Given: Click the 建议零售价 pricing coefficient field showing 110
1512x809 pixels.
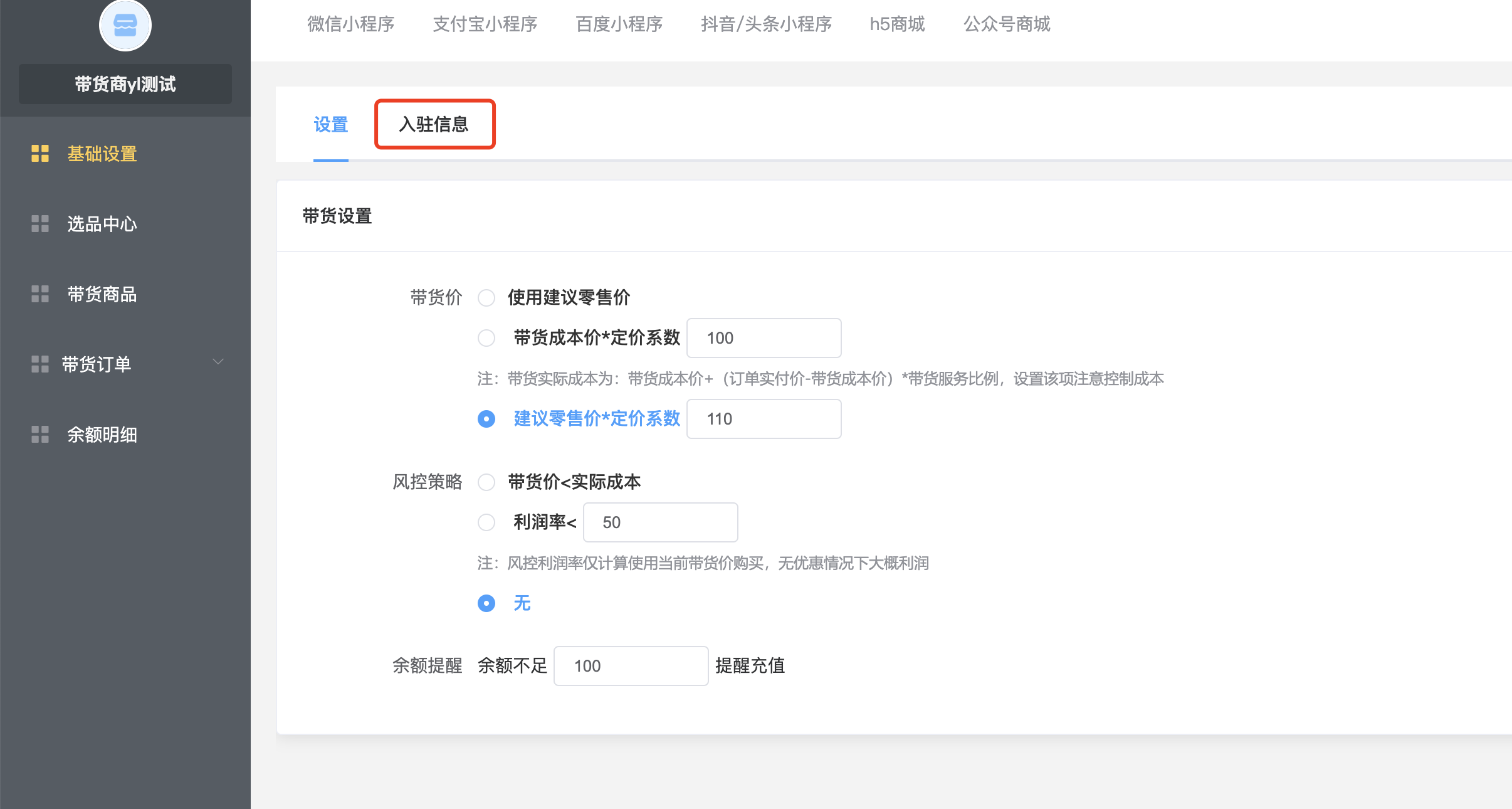Looking at the screenshot, I should click(764, 419).
